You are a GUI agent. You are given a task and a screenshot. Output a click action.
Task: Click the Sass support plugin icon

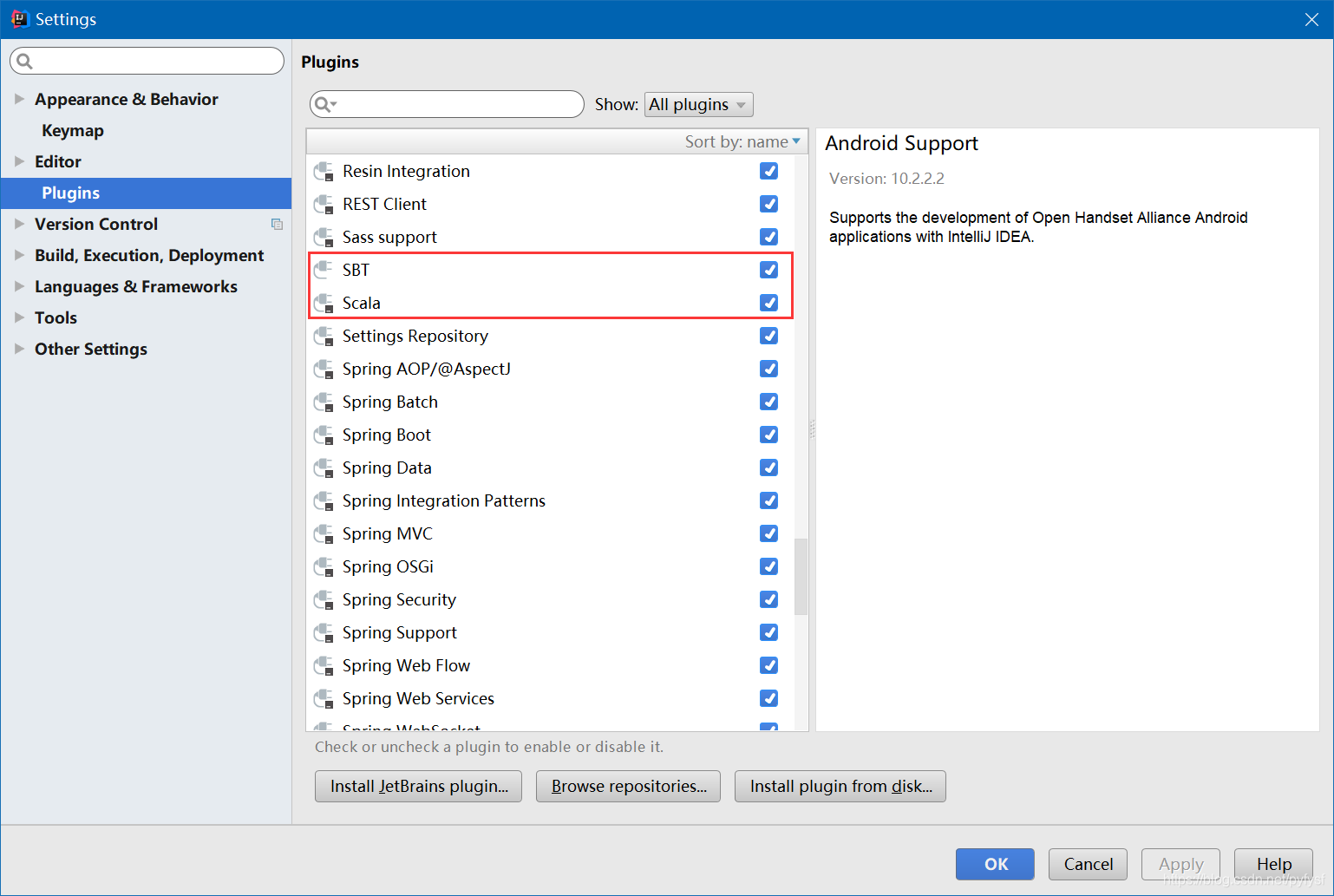click(x=324, y=238)
